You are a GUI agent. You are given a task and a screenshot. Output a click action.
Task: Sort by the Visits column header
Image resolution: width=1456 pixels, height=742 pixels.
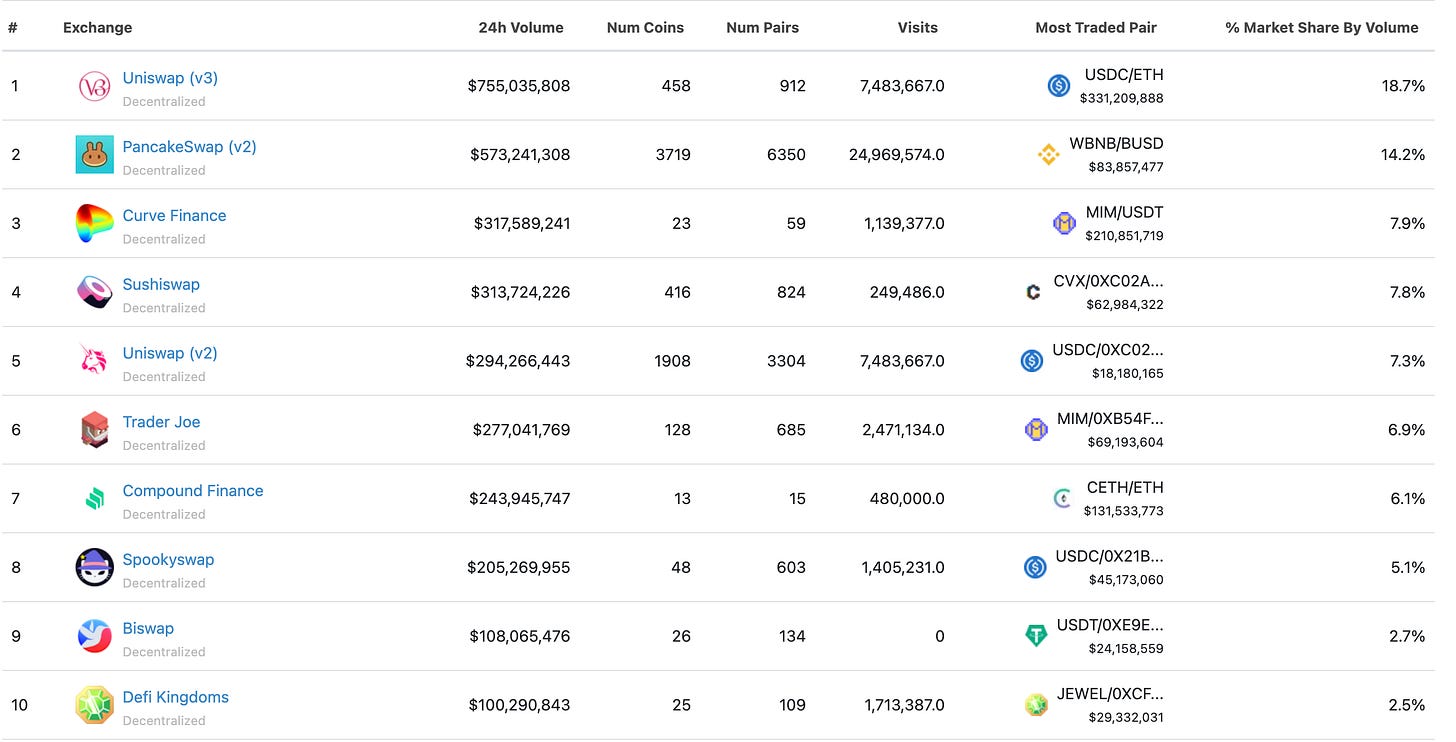point(918,28)
